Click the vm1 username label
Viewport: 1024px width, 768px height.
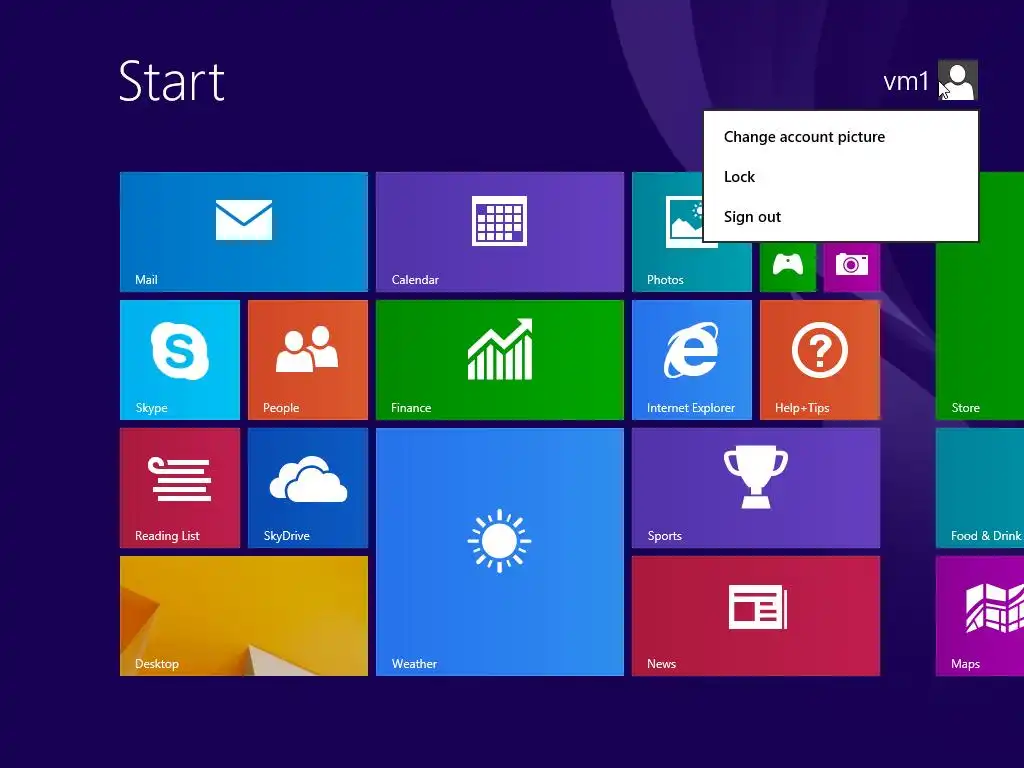(x=906, y=81)
